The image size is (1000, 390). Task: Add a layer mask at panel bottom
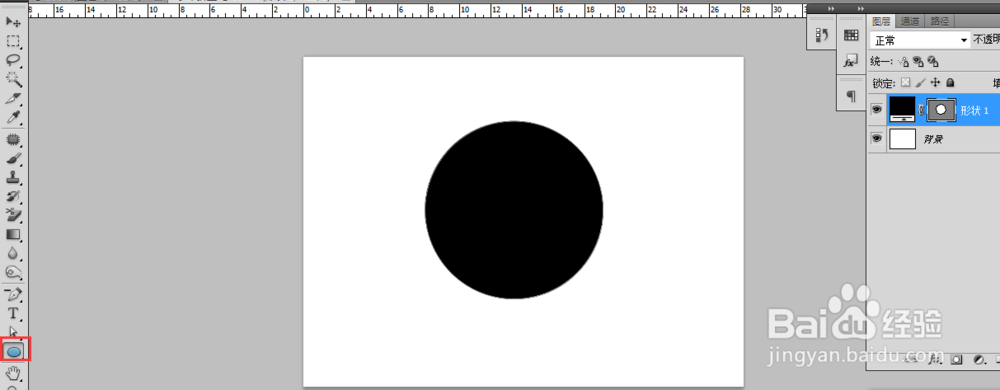point(956,360)
